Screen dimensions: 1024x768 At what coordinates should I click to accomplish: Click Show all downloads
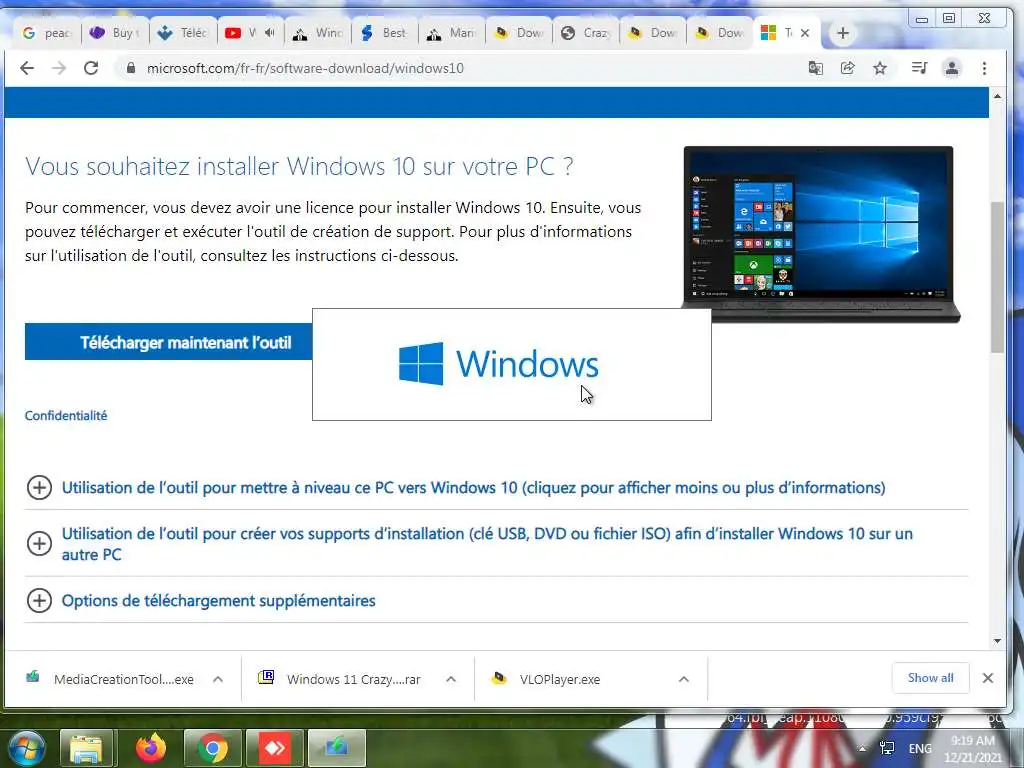[931, 678]
